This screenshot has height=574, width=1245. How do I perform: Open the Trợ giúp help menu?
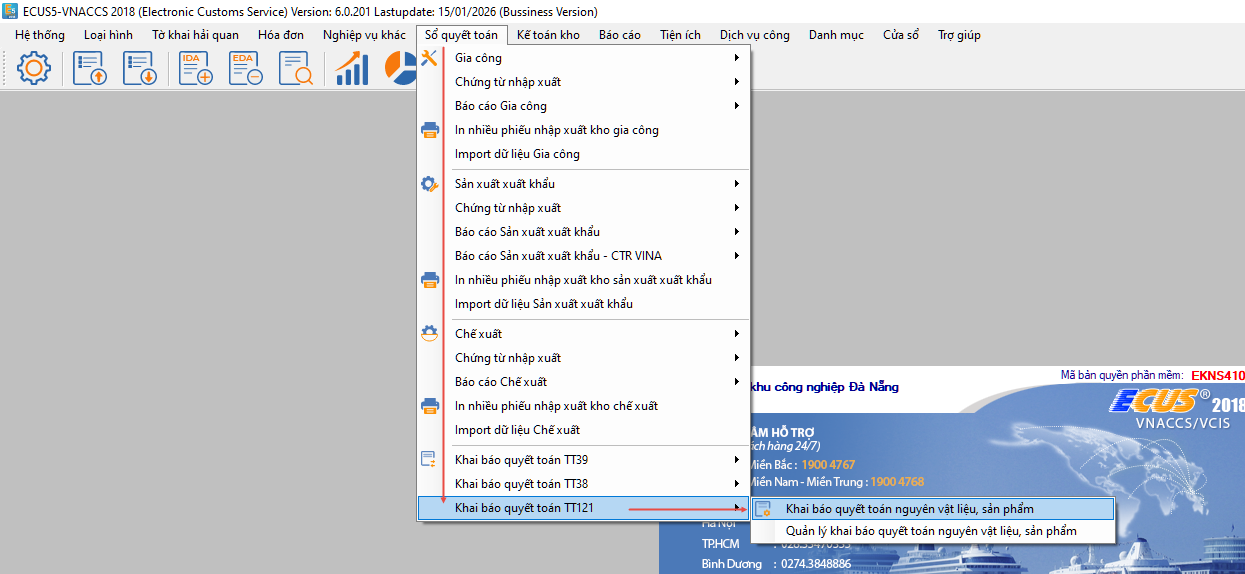959,35
